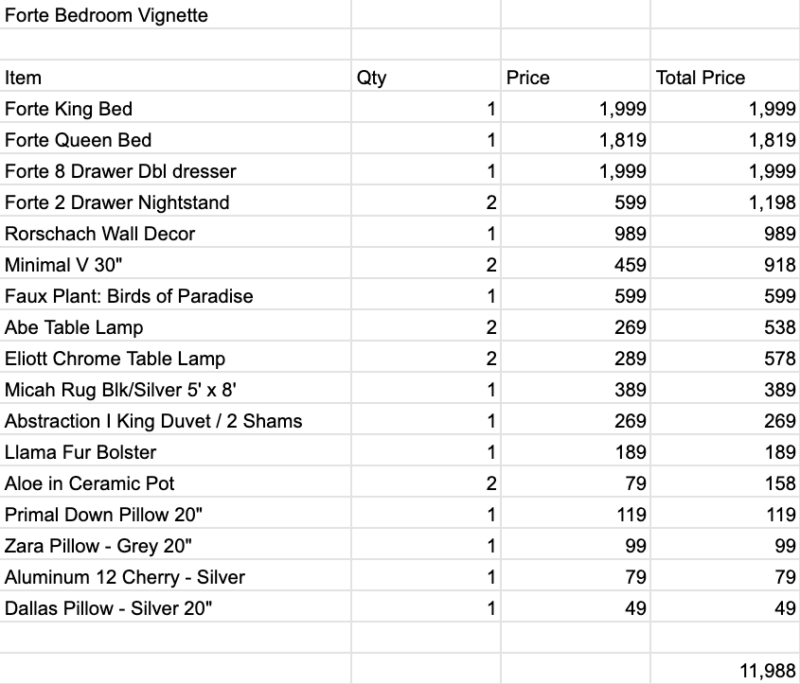Select the Forte King Bed cell
Viewport: 800px width, 684px height.
(x=175, y=108)
